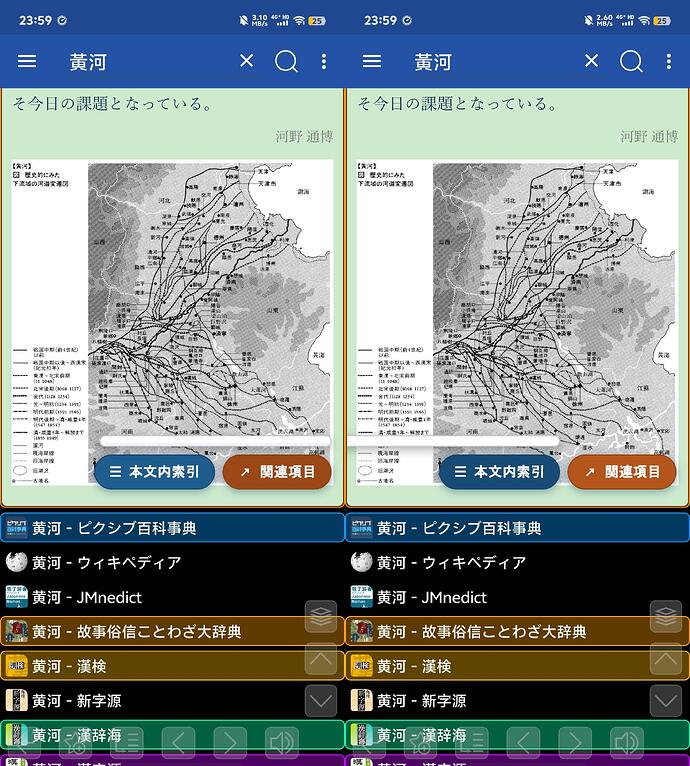
Task: Open 黄河 - ウィキペディア entry on left screen
Action: click(172, 563)
